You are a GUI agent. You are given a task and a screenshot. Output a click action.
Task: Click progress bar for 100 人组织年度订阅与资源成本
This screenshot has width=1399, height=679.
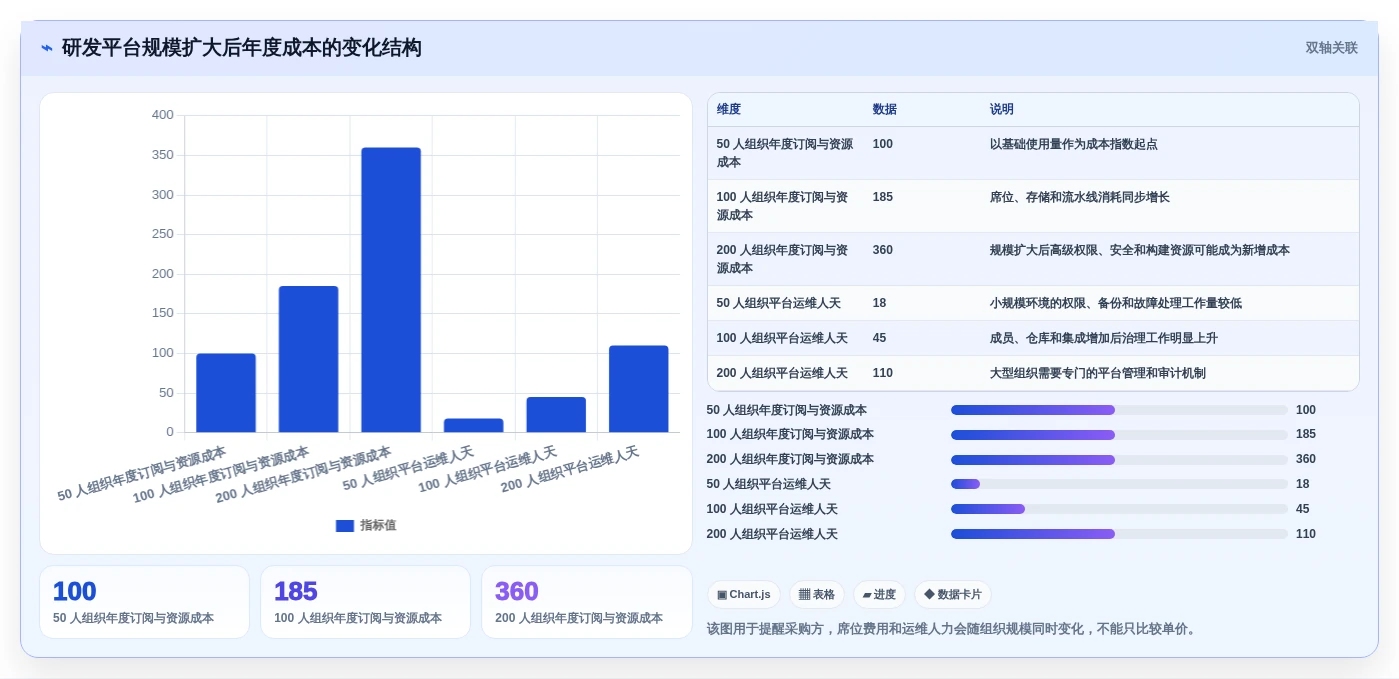[x=1119, y=435]
